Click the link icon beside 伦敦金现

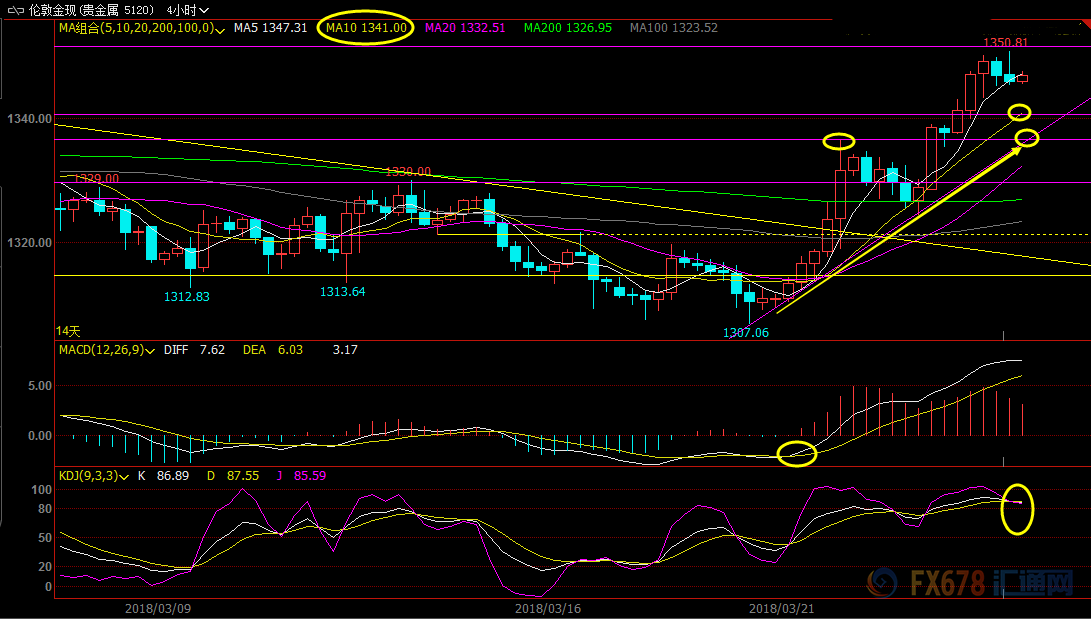point(15,10)
